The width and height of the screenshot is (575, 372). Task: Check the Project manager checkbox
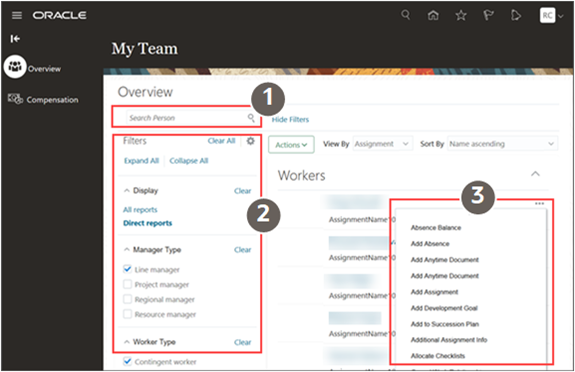tap(127, 284)
